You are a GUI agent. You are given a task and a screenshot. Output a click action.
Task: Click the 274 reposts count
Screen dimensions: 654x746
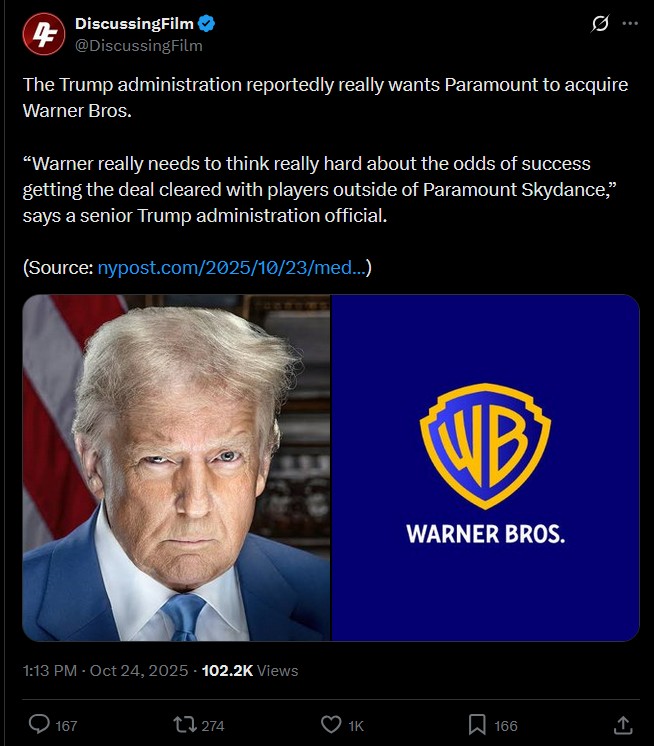[213, 726]
